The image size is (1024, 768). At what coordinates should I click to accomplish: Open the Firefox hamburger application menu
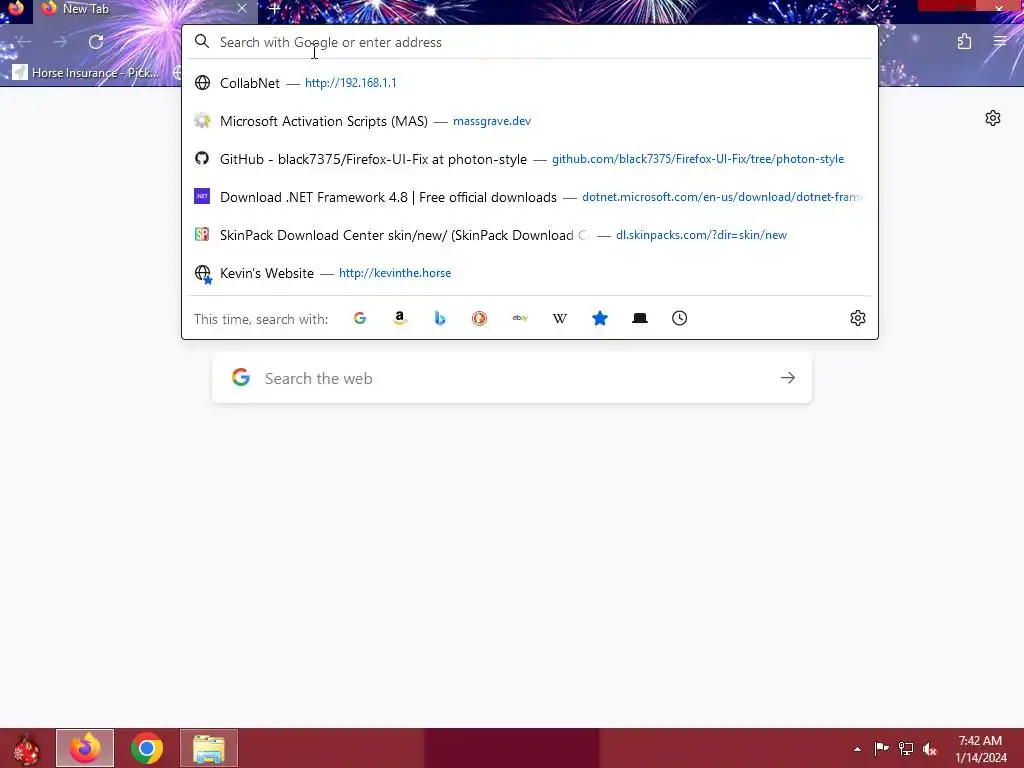click(1000, 42)
